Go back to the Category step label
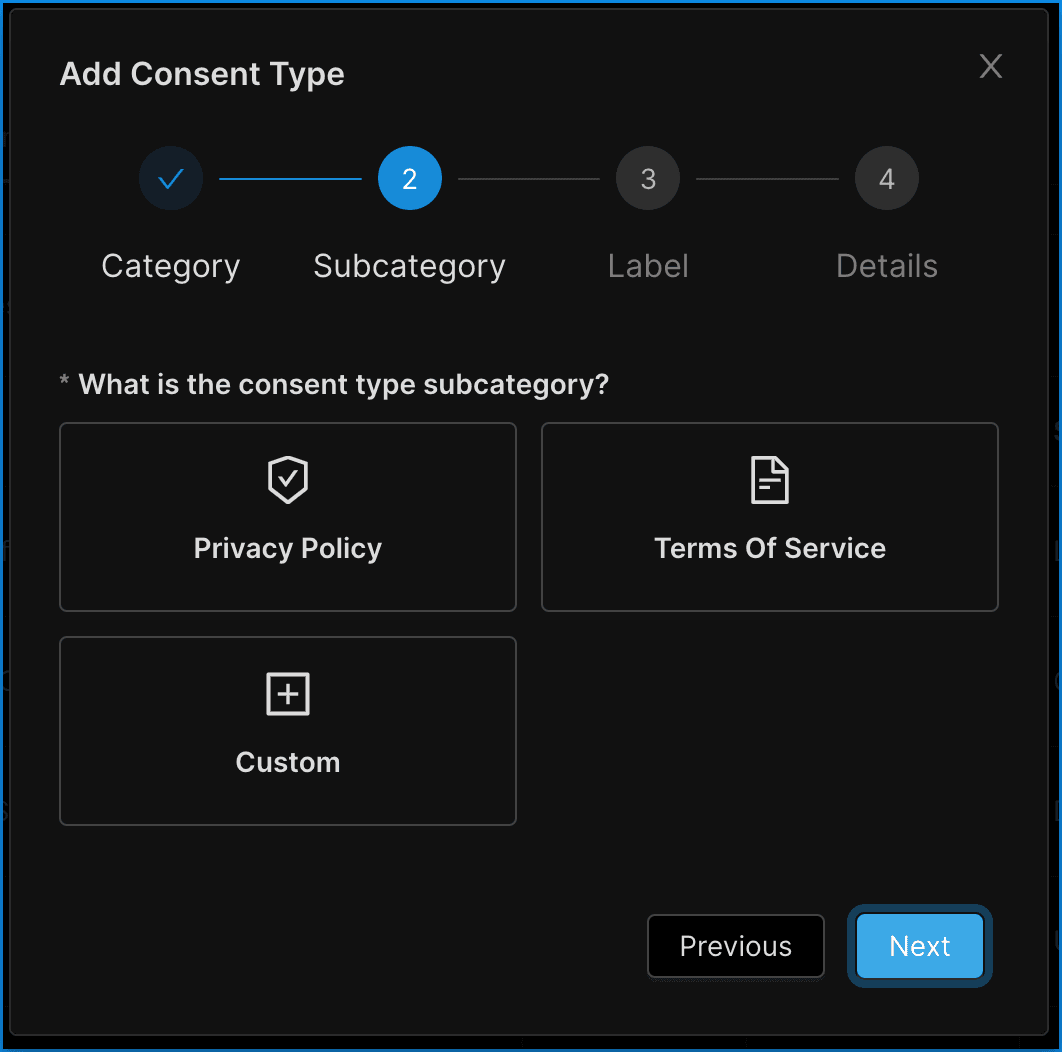This screenshot has height=1052, width=1062. pyautogui.click(x=171, y=266)
